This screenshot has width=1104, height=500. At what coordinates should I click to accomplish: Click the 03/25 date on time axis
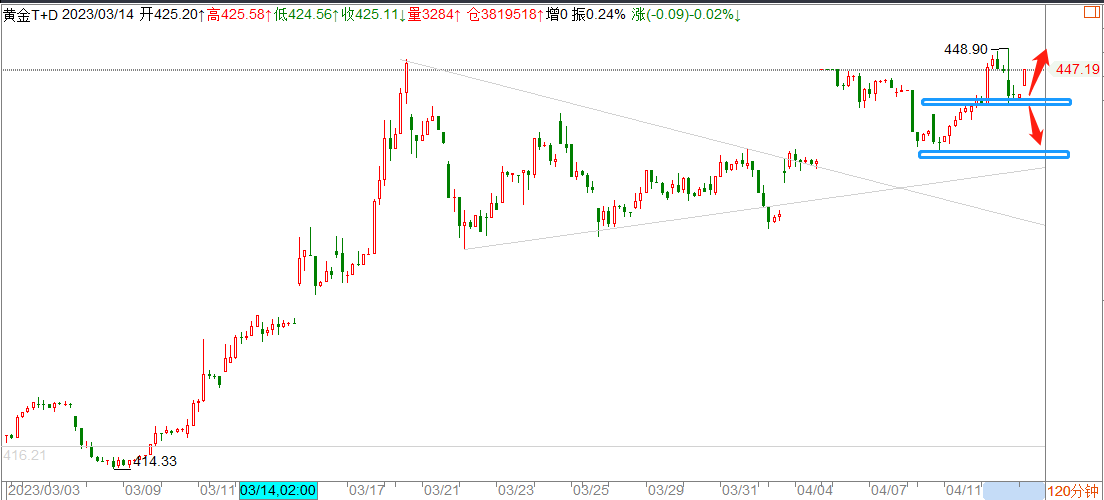tap(590, 490)
